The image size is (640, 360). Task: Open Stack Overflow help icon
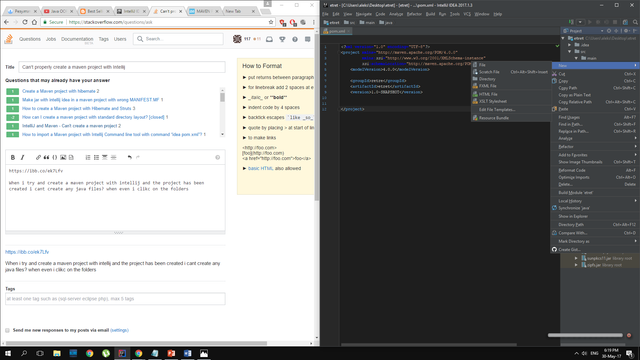tap(295, 39)
